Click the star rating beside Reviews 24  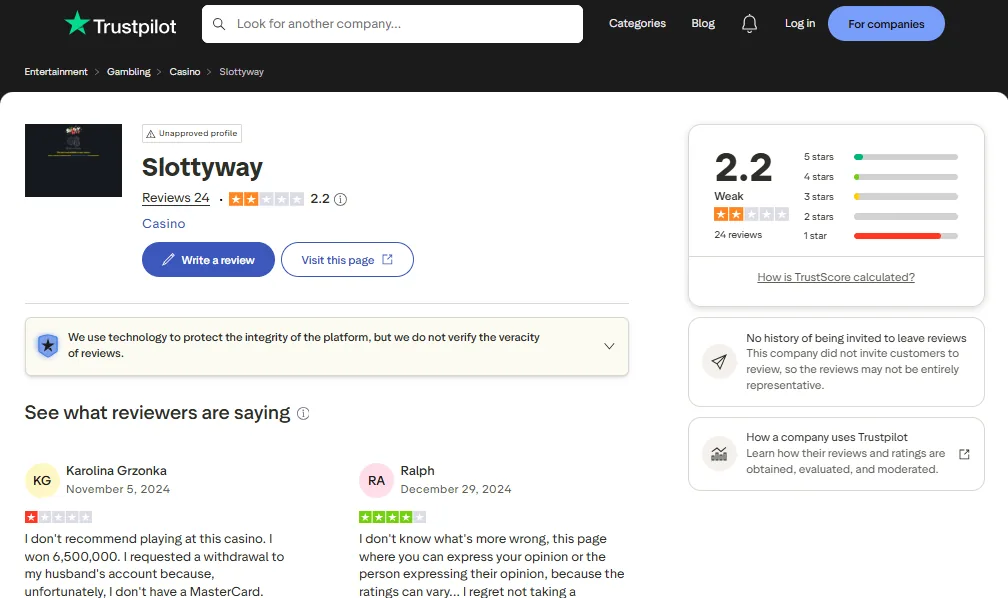pos(266,199)
